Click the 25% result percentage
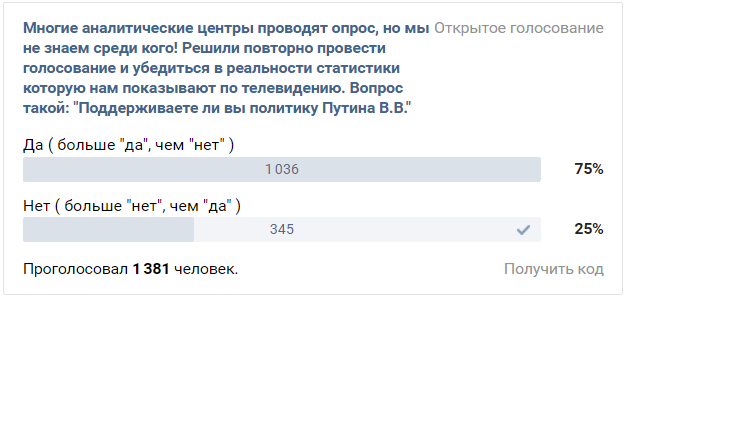Screen dimensions: 748x425 click(x=589, y=229)
